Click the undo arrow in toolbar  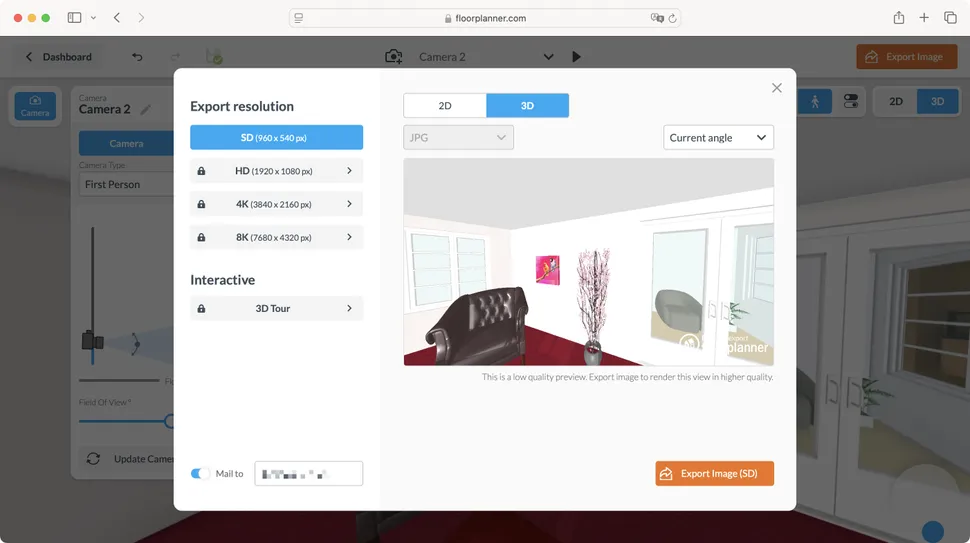pyautogui.click(x=137, y=57)
